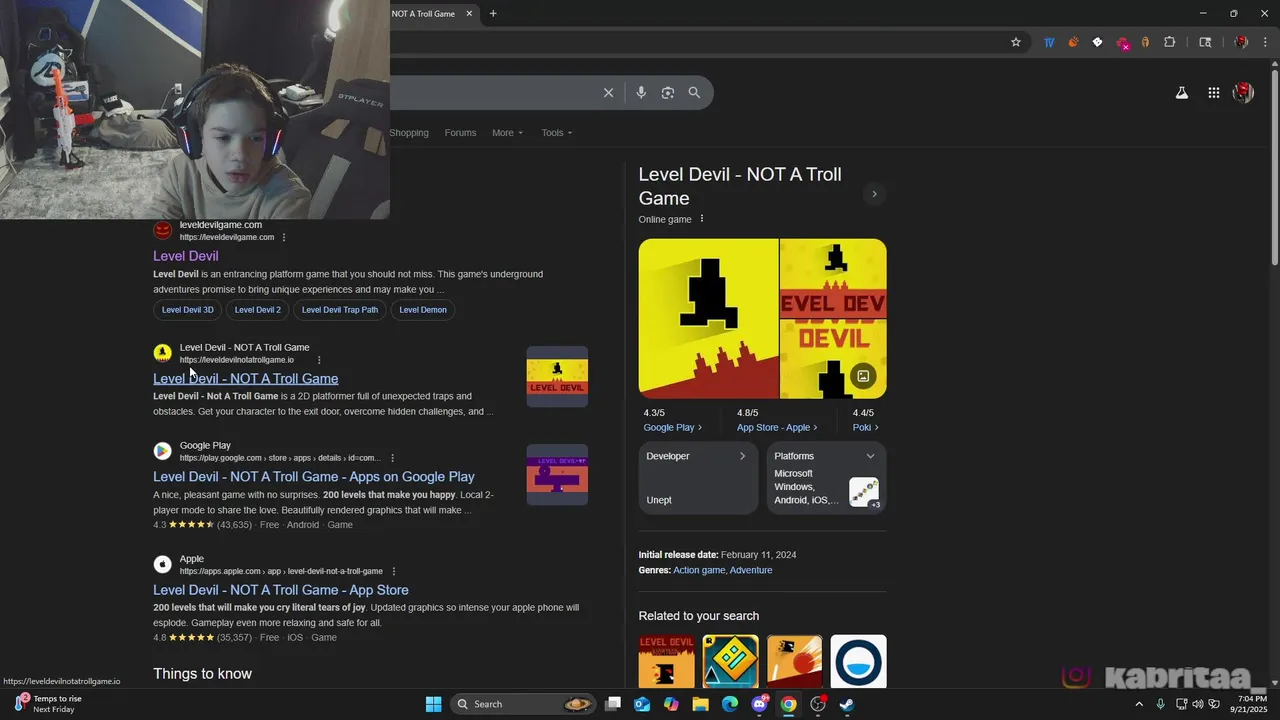Click the 'Action game' genre link
Screen dimensions: 1280x720
[699, 570]
